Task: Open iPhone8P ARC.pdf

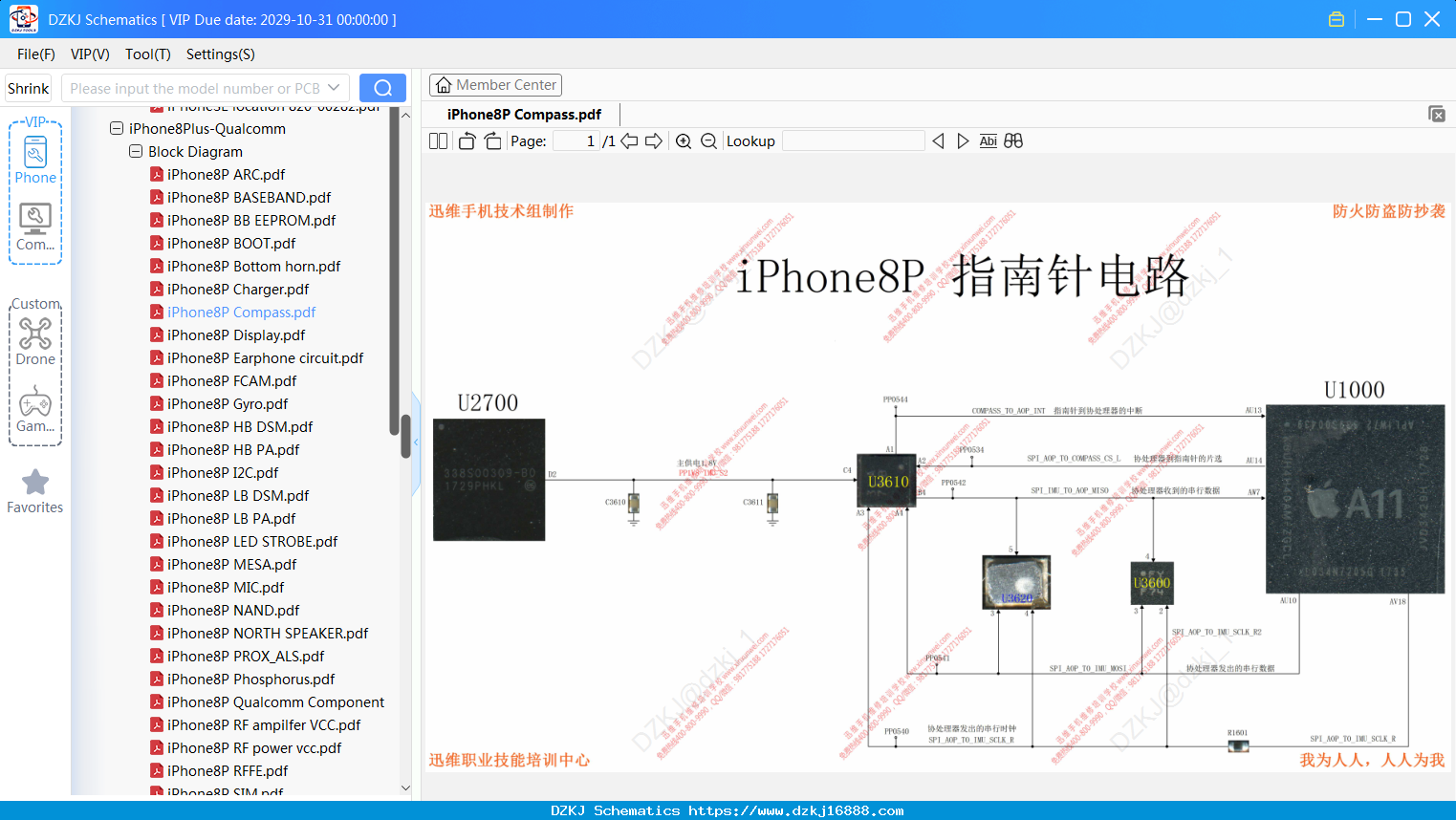Action: point(226,175)
